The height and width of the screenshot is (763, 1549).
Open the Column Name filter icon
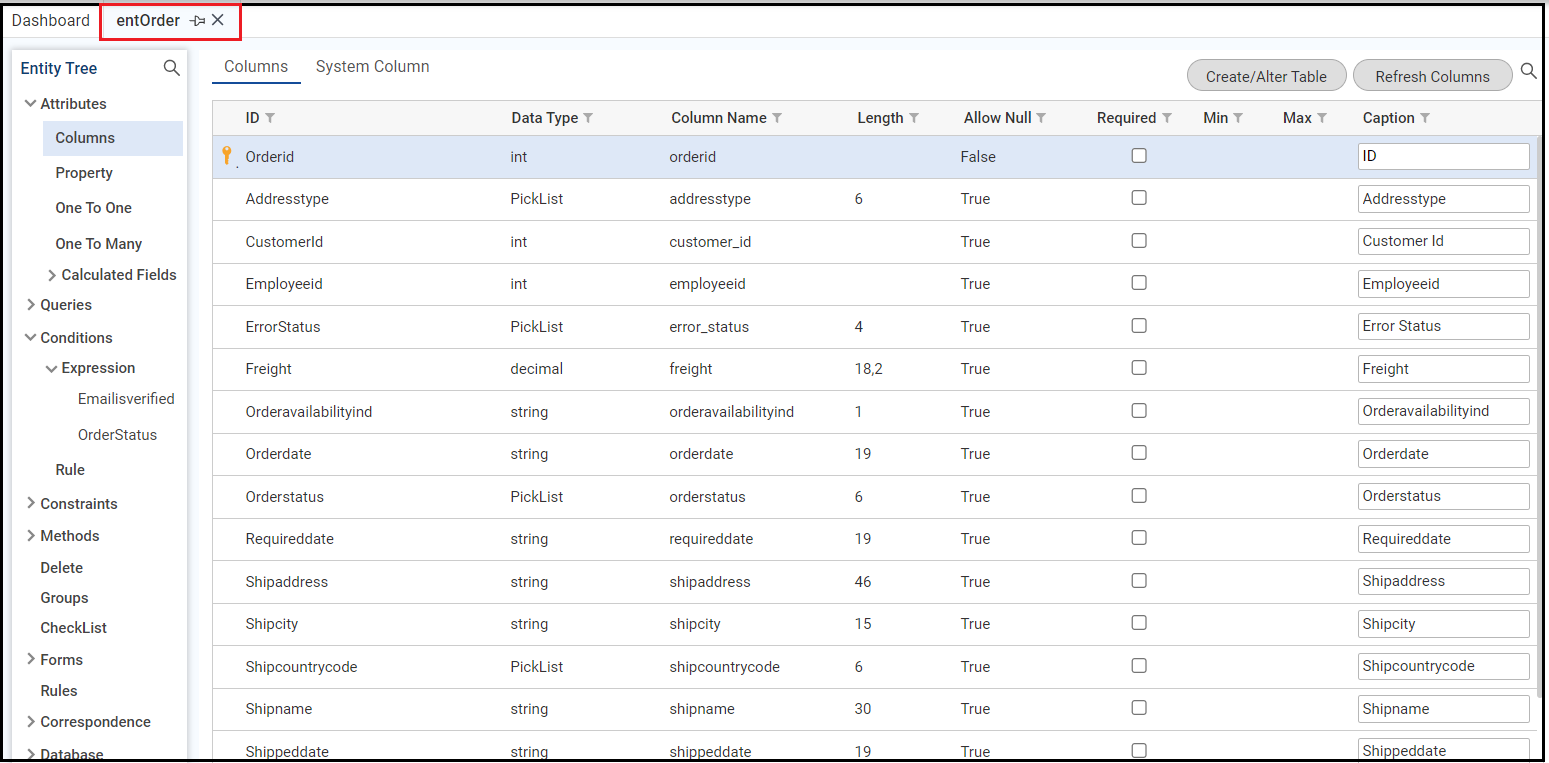pos(777,118)
